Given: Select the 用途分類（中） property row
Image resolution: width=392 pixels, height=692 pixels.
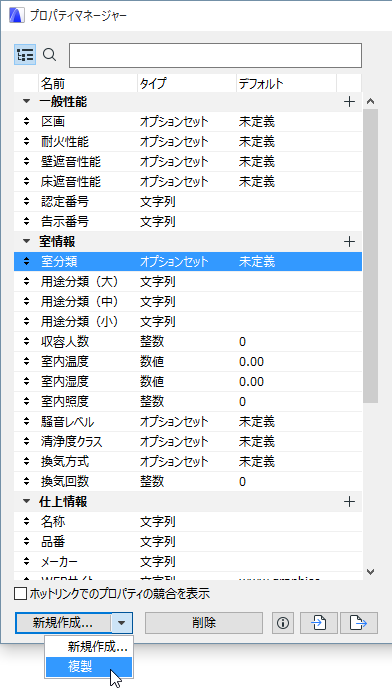Looking at the screenshot, I should click(188, 302).
